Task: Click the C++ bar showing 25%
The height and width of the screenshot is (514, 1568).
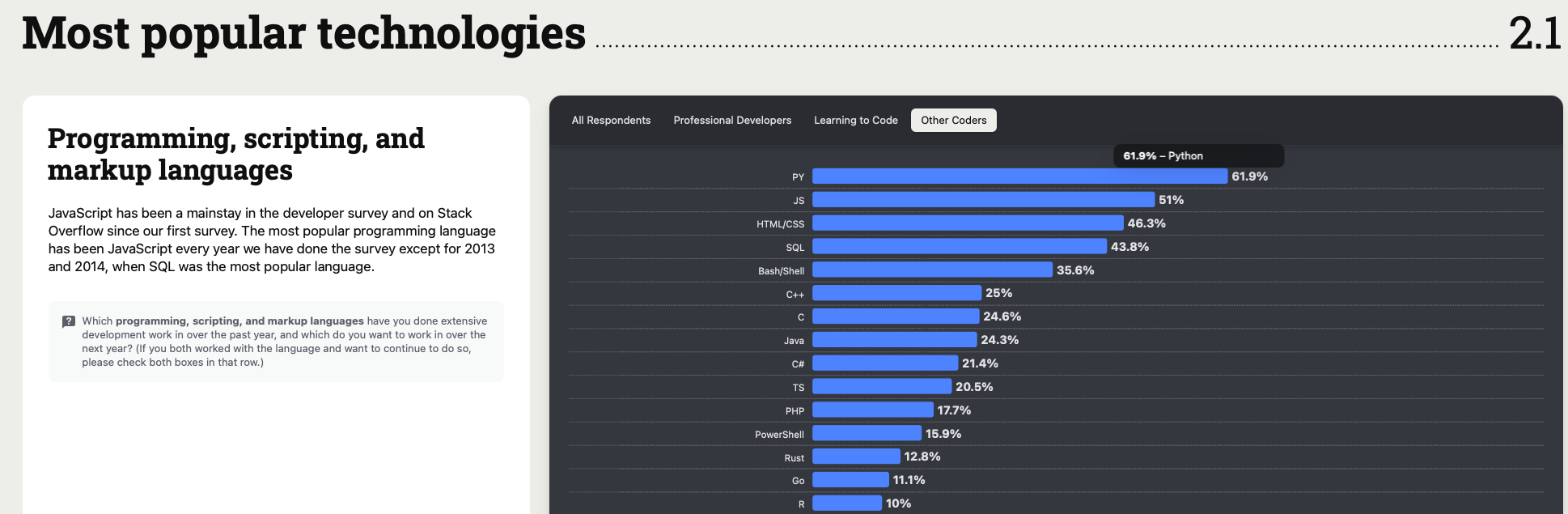Action: pyautogui.click(x=896, y=293)
